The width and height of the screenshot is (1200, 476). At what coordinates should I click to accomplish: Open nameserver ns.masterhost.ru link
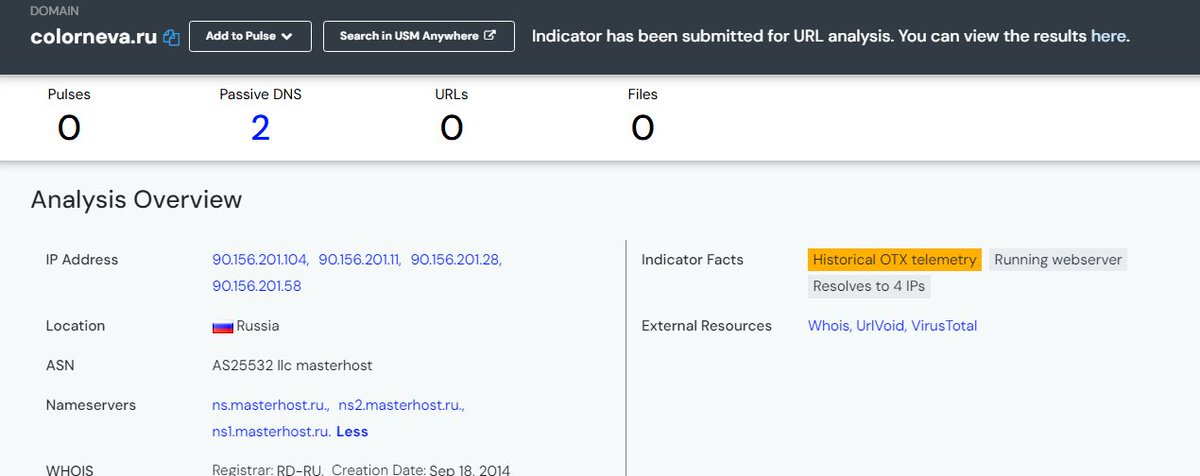(270, 405)
